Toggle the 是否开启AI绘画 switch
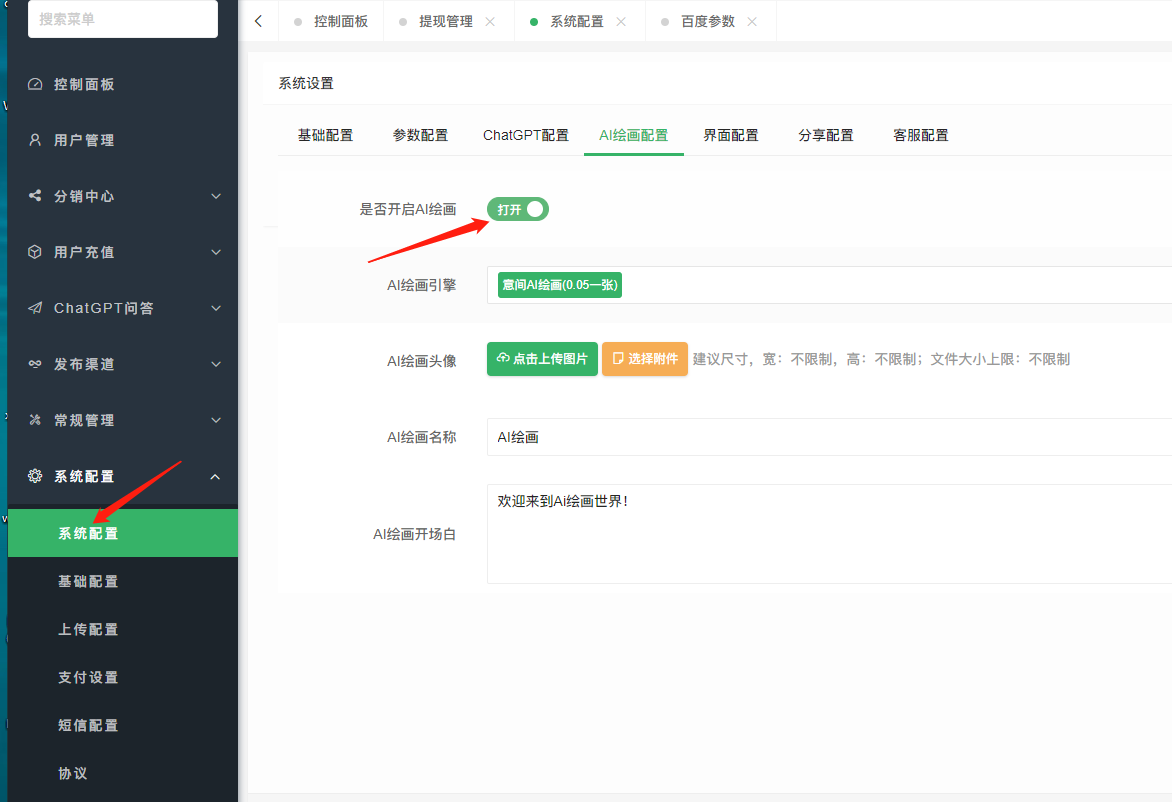This screenshot has height=802, width=1172. click(x=518, y=209)
